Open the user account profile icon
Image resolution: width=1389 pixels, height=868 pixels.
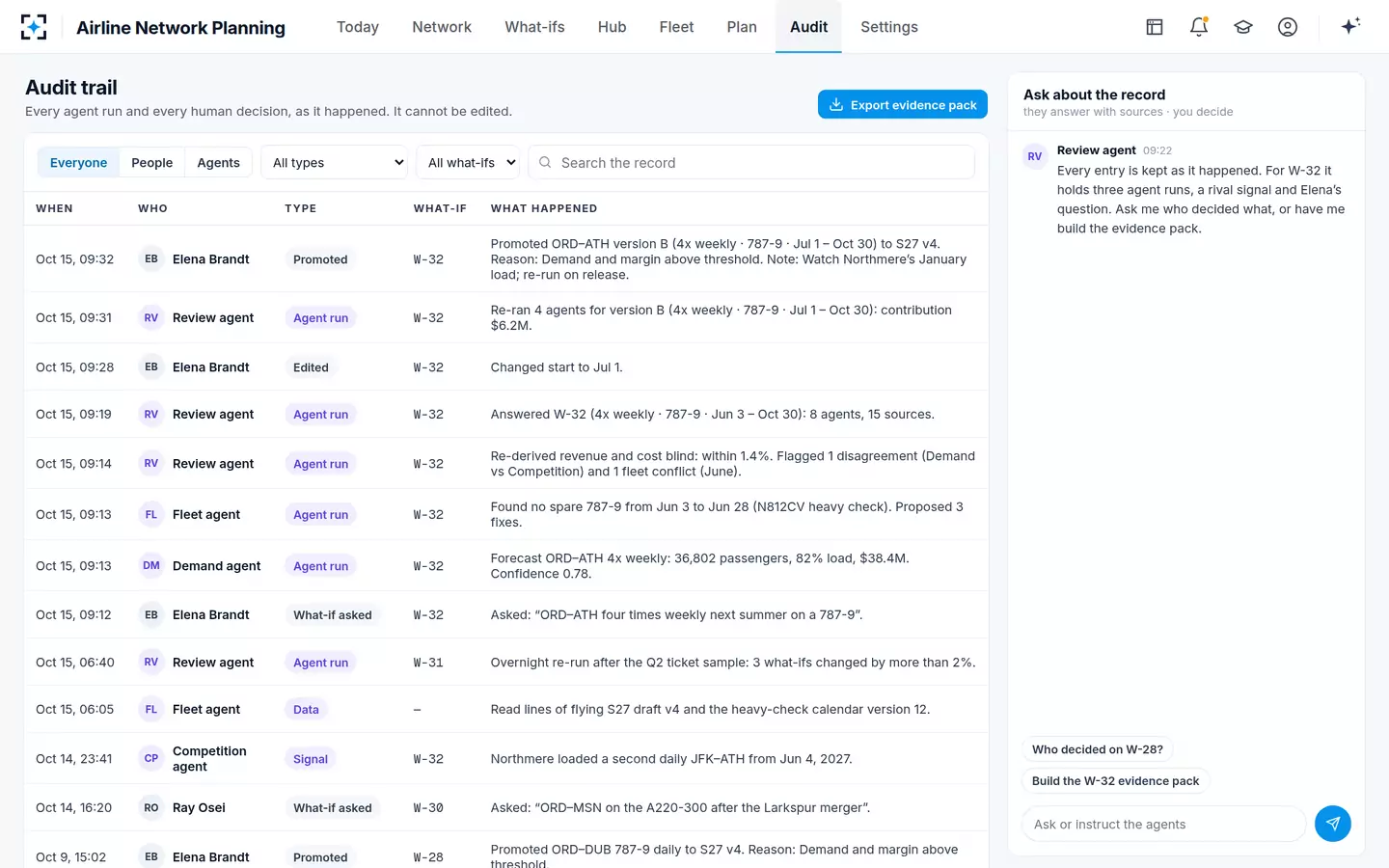1288,27
